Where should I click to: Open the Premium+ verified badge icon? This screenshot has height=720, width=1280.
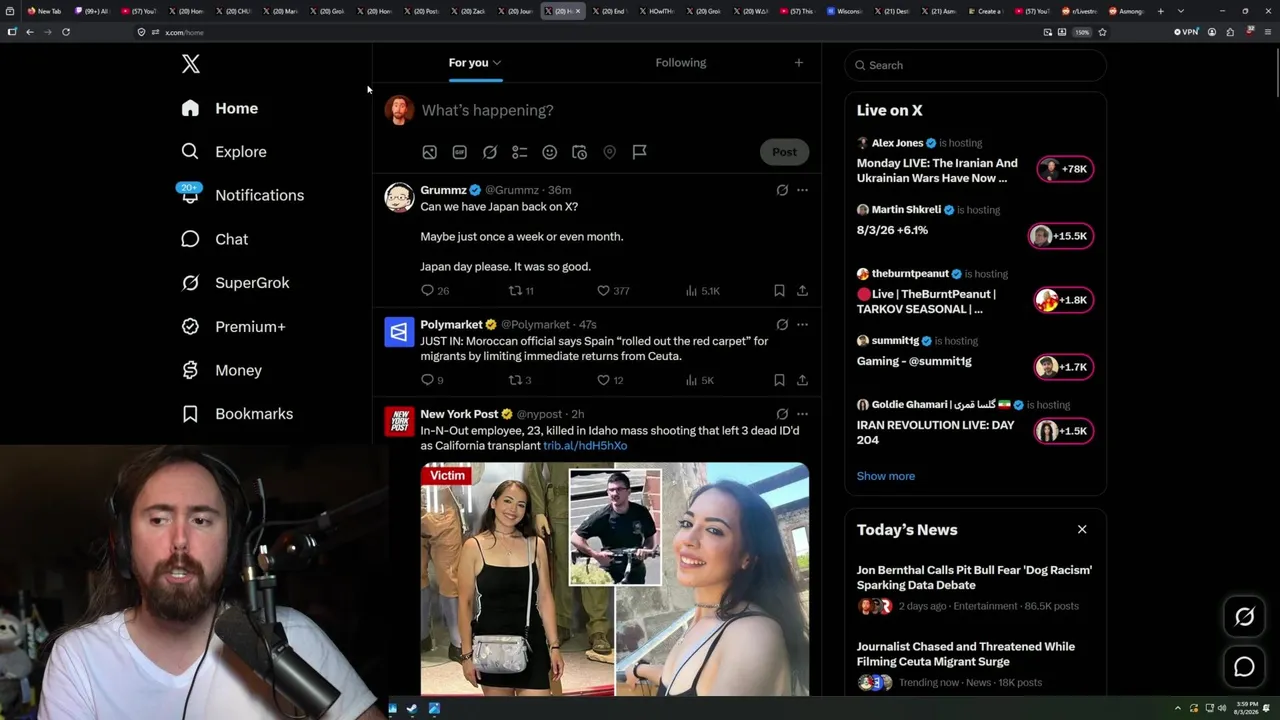[190, 327]
